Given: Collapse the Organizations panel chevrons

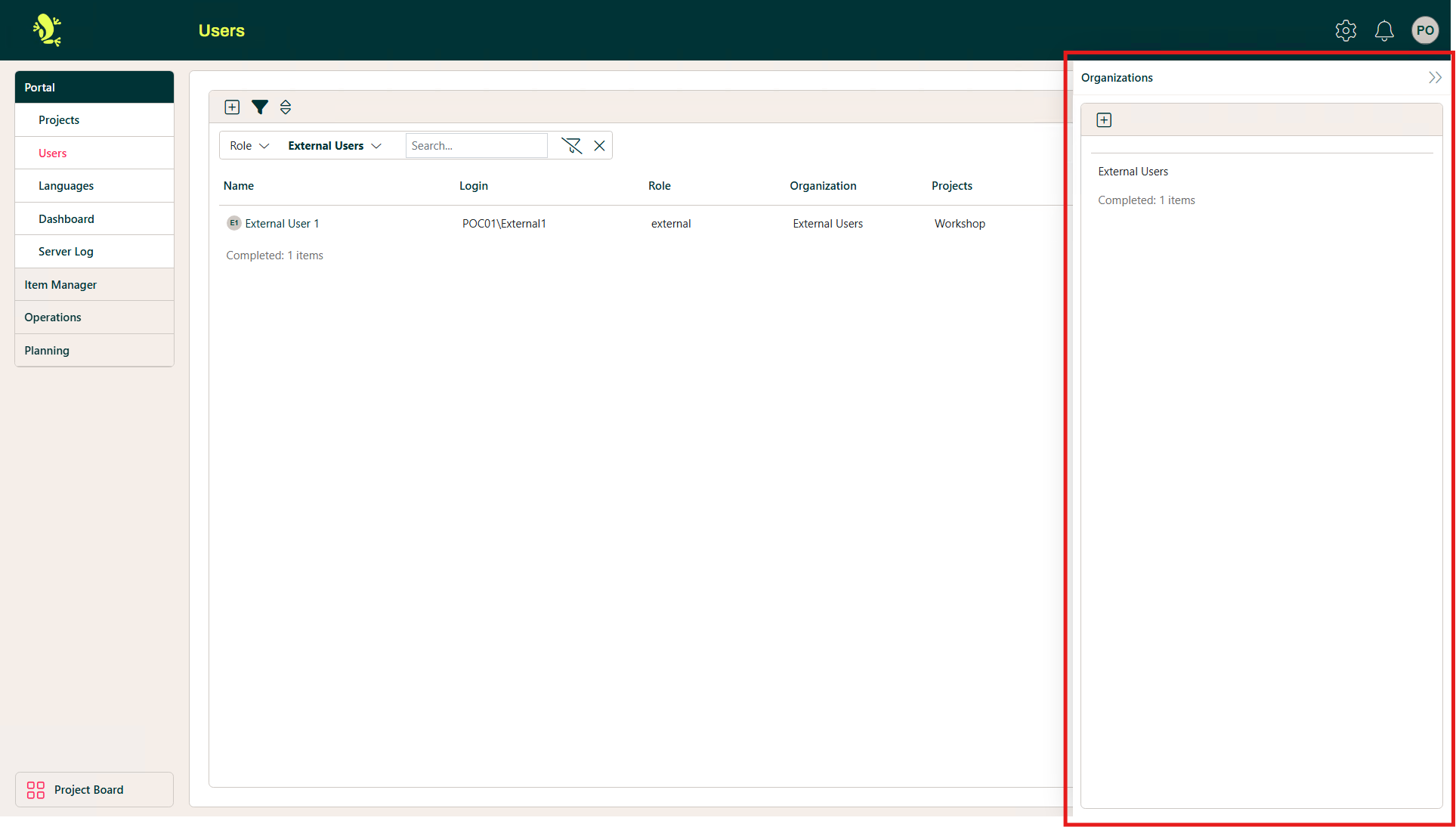Looking at the screenshot, I should tap(1434, 78).
